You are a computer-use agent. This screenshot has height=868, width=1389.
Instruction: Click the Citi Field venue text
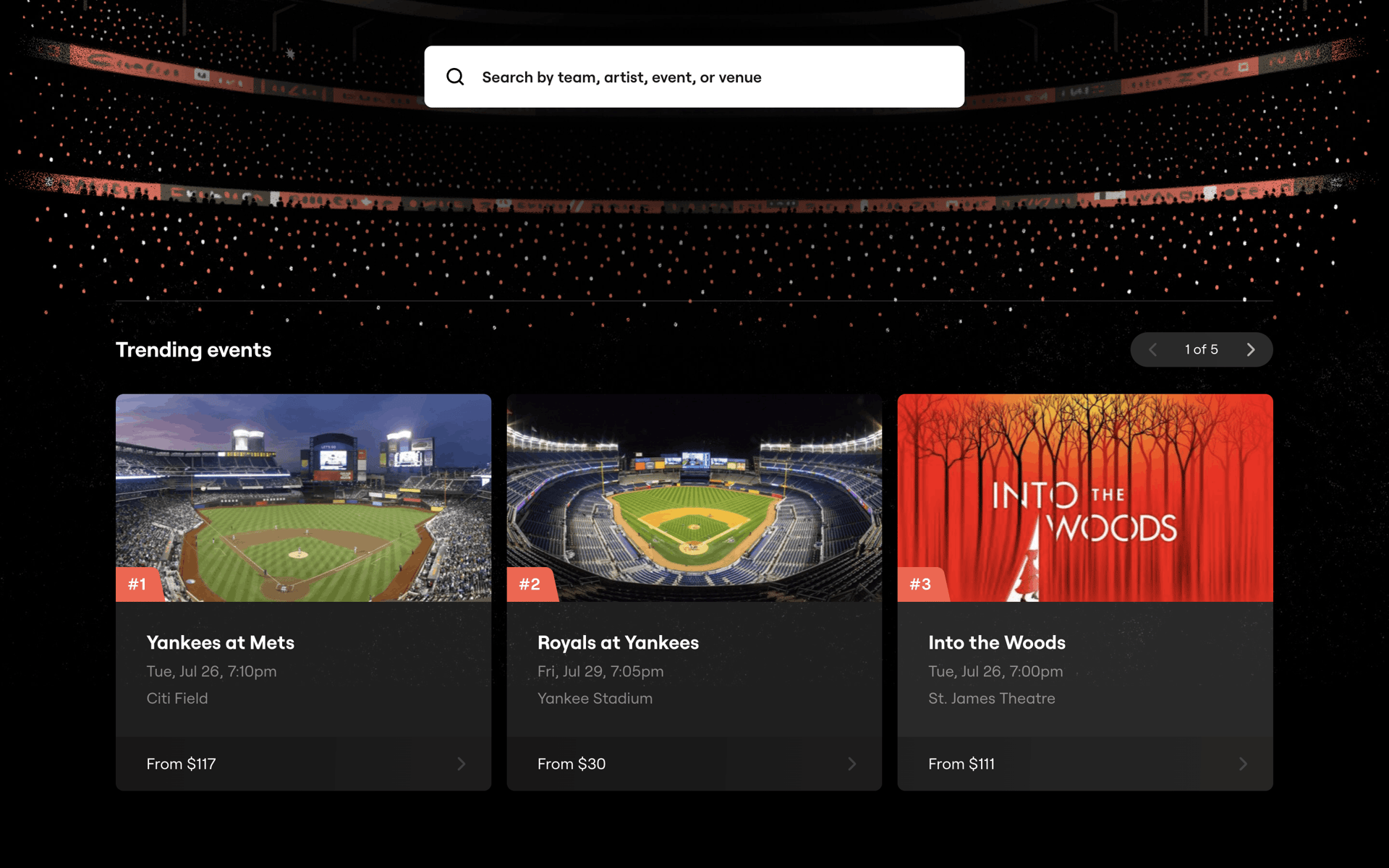[x=177, y=698]
